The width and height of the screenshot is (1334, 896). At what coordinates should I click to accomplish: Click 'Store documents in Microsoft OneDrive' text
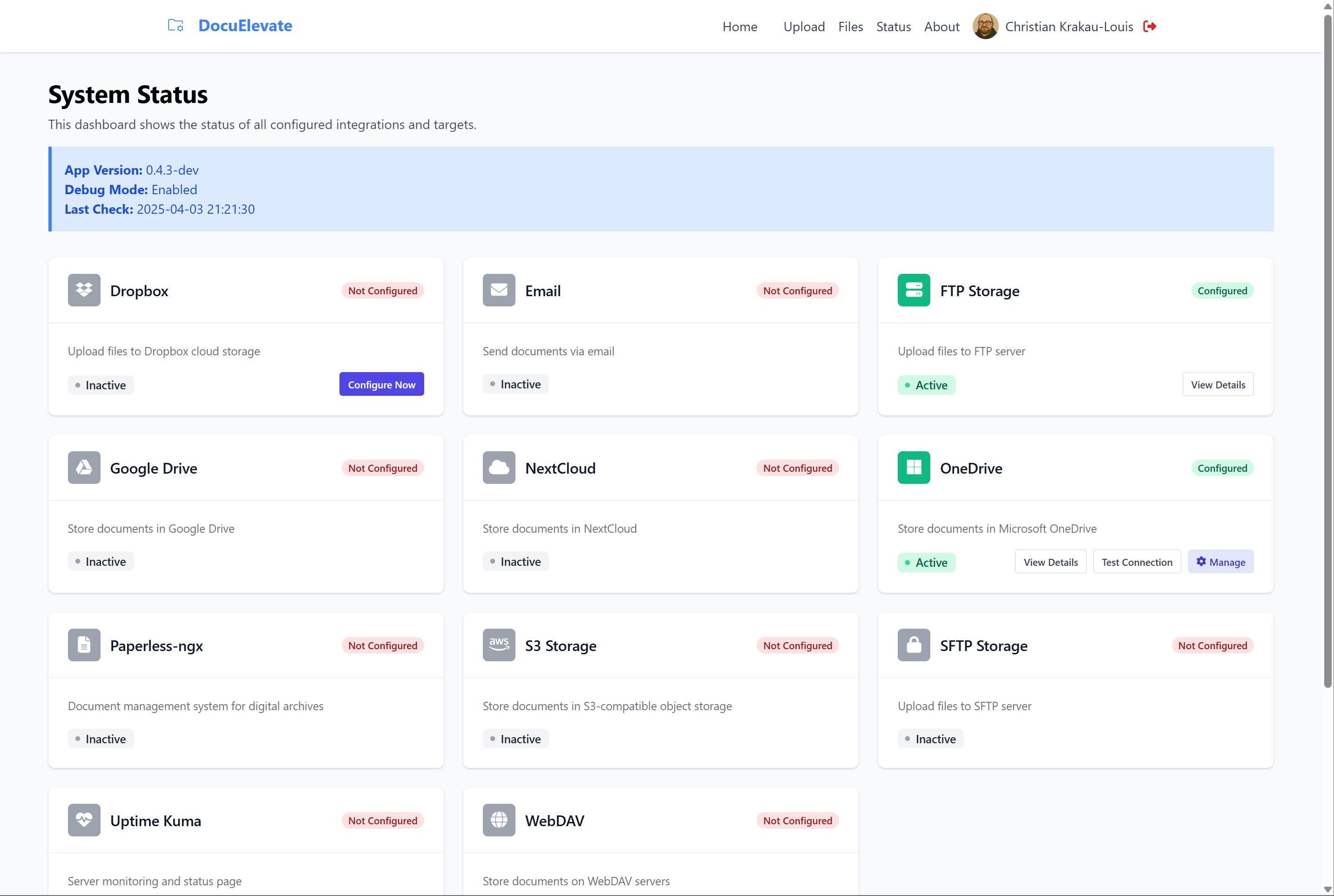[997, 529]
